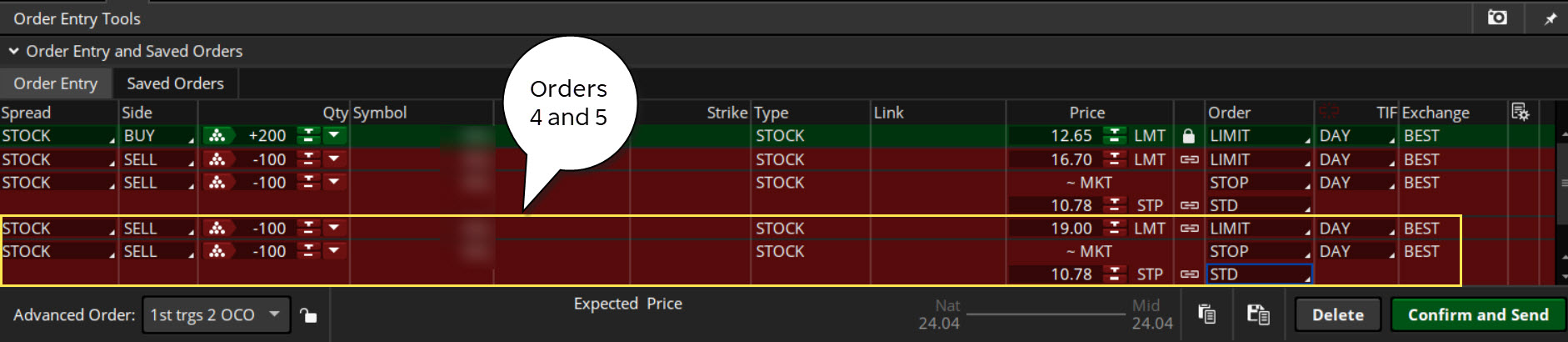Toggle the link icon on the 16.70 LMT price

point(1189,159)
